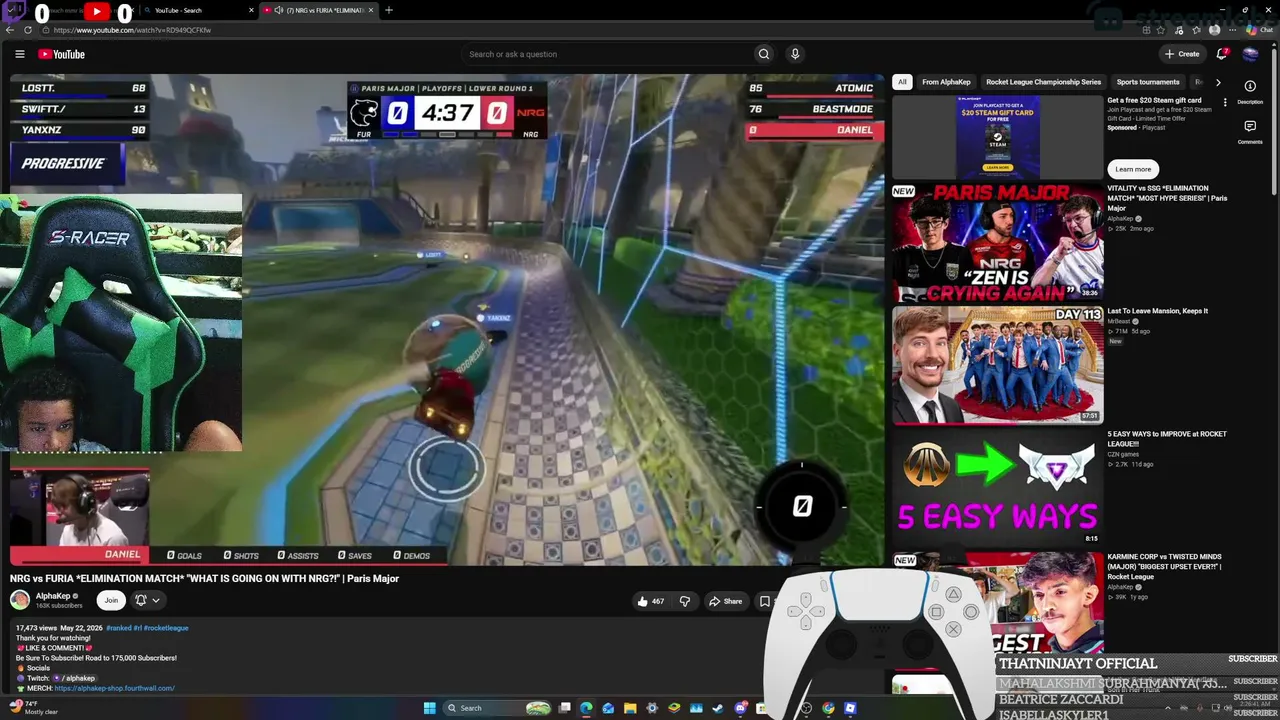This screenshot has height=720, width=1280.
Task: Click the Join channel button
Action: coord(111,600)
